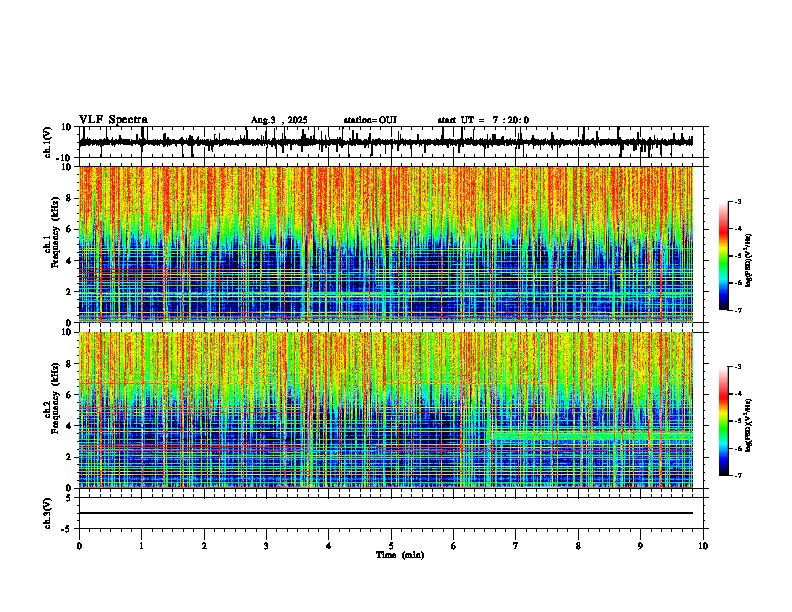Click the "VLF Spectra" plot title

[x=113, y=120]
